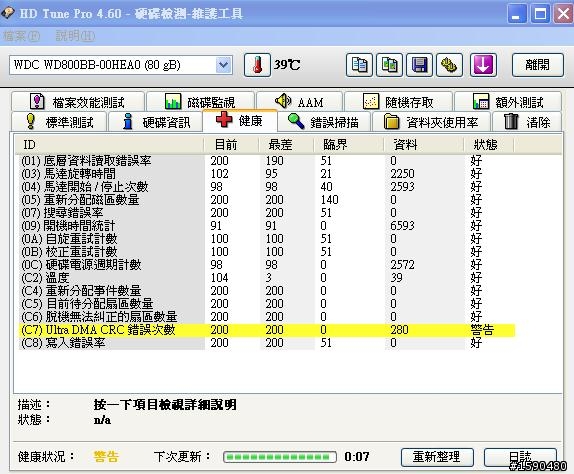Viewport: 574px width, 474px height.
Task: Click the copy screenshot toolbar icon
Action: (x=390, y=65)
